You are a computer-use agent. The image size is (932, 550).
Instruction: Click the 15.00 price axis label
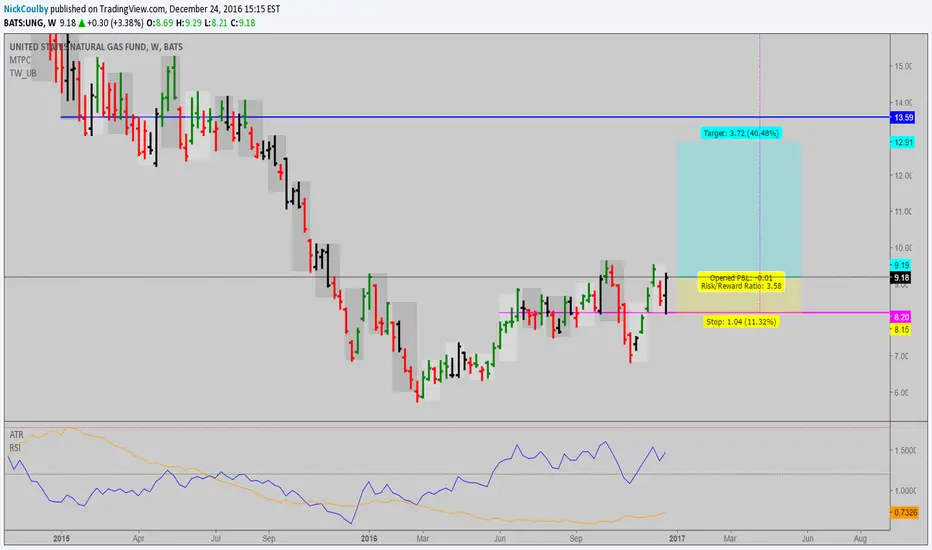click(x=903, y=66)
